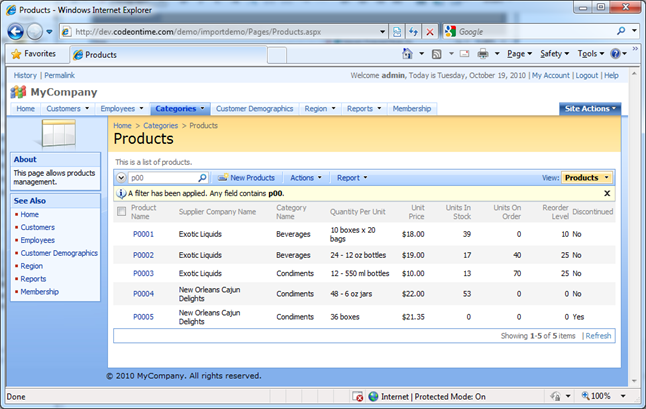The width and height of the screenshot is (646, 409).
Task: Click the Print icon in IE toolbar
Action: pos(482,53)
